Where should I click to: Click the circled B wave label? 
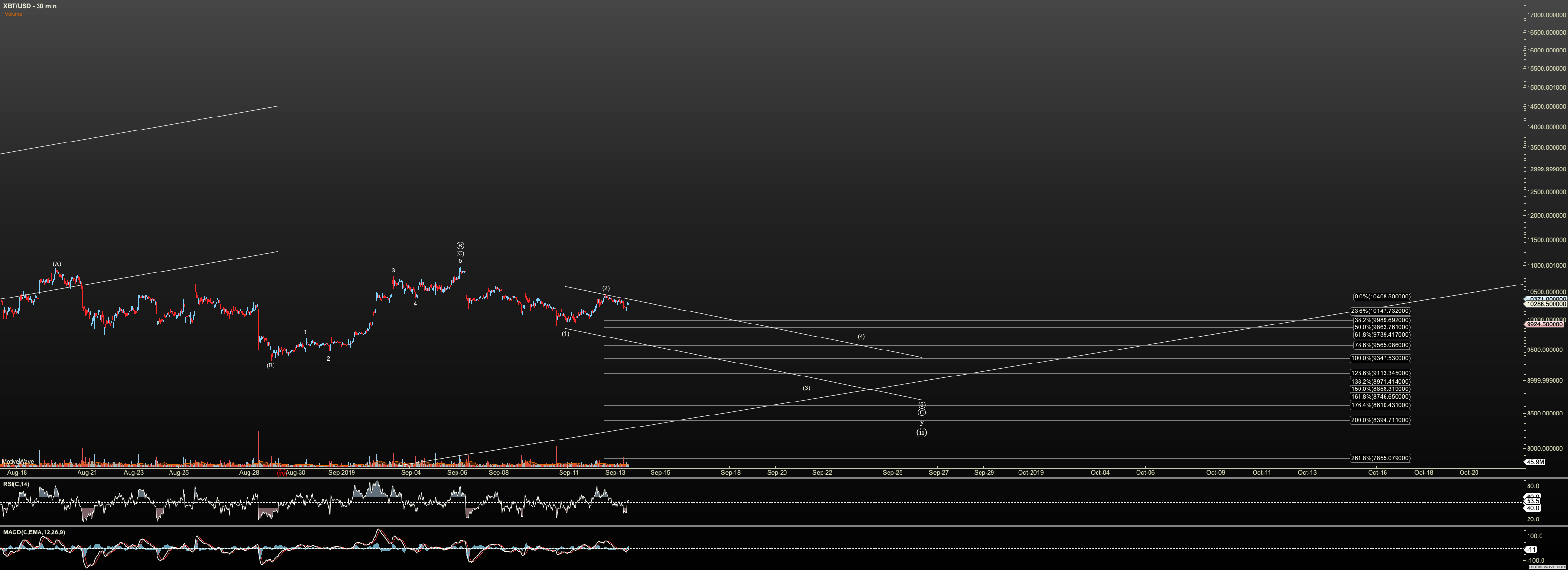click(x=460, y=246)
